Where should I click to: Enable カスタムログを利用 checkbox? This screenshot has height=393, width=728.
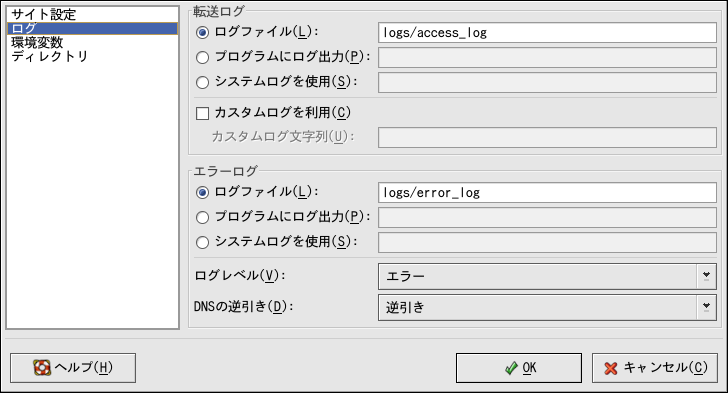click(202, 113)
